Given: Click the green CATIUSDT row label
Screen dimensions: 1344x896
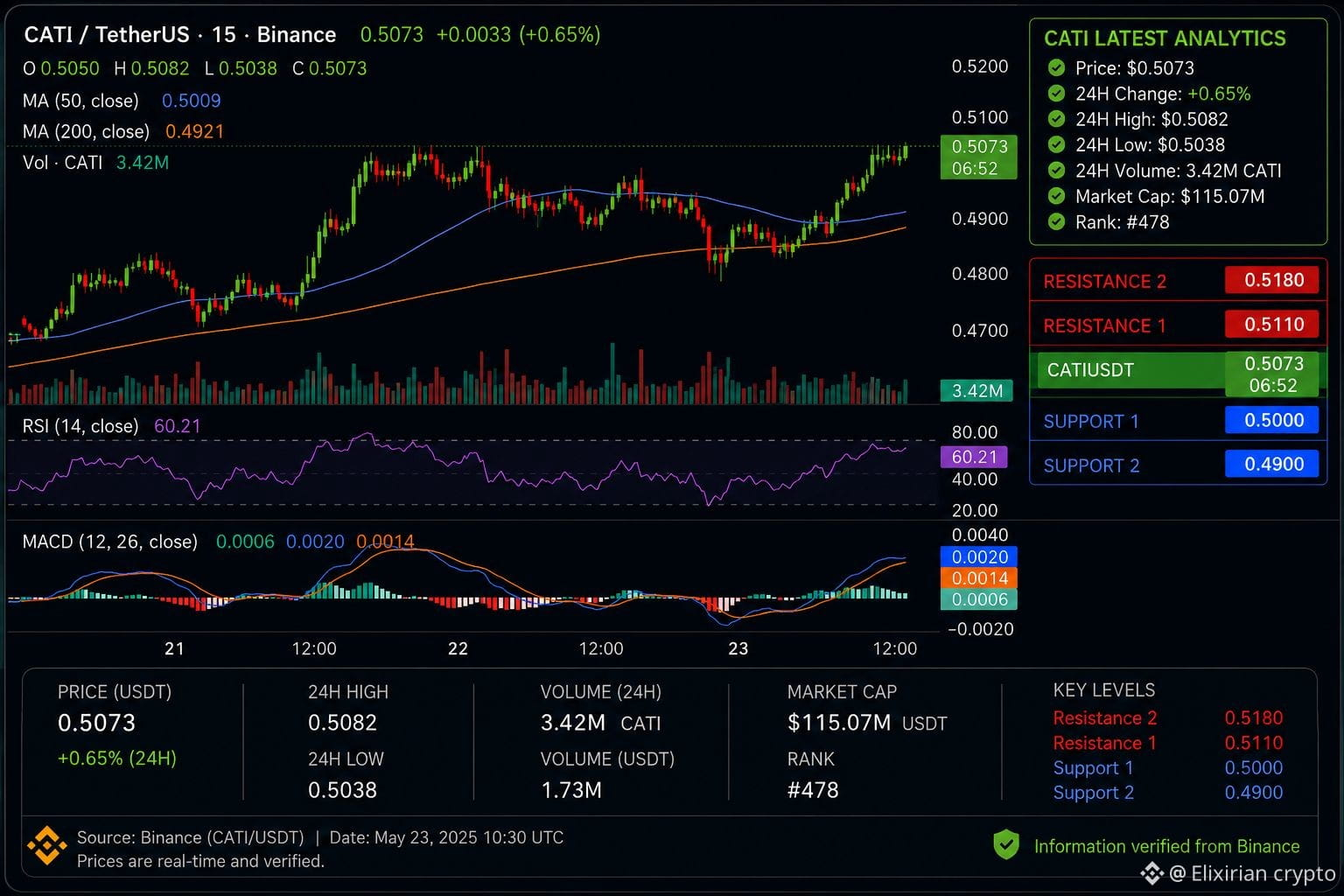Looking at the screenshot, I should tap(1090, 370).
